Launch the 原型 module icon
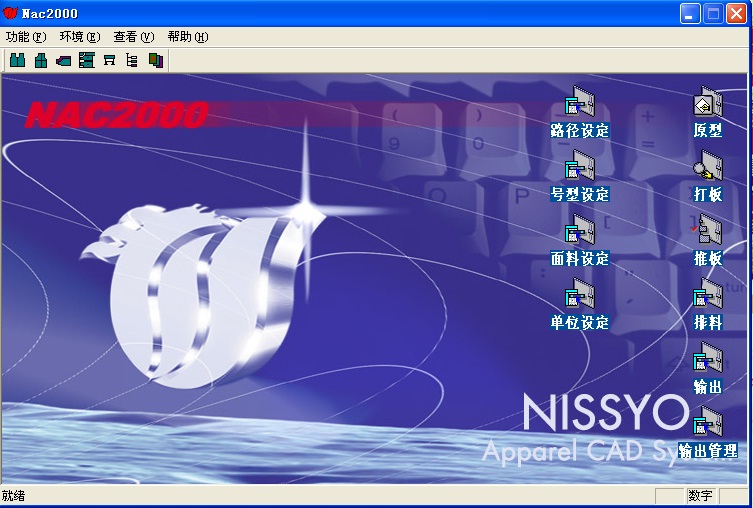Viewport: 753px width, 508px height. [707, 101]
